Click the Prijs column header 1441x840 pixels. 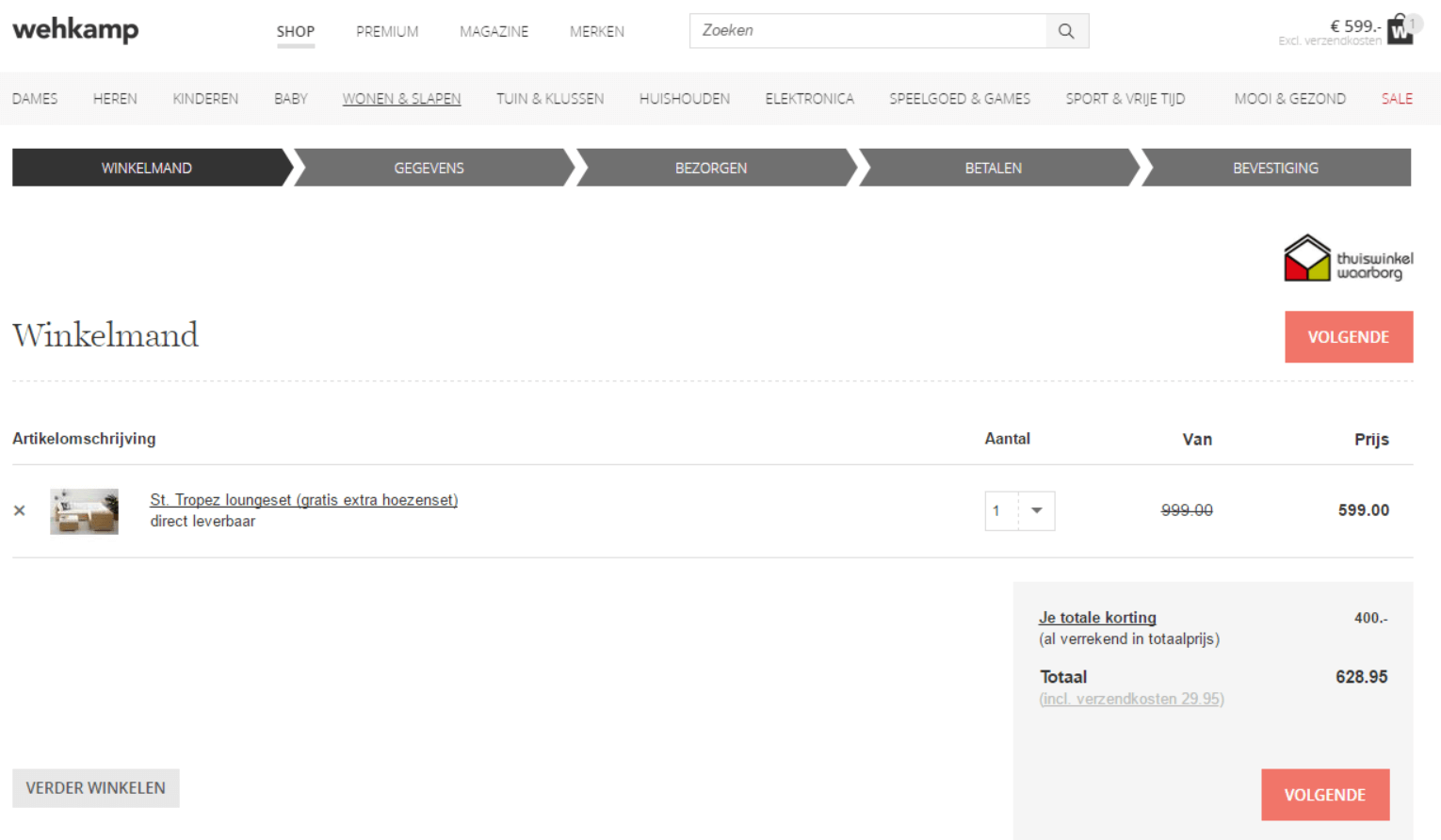pyautogui.click(x=1372, y=440)
